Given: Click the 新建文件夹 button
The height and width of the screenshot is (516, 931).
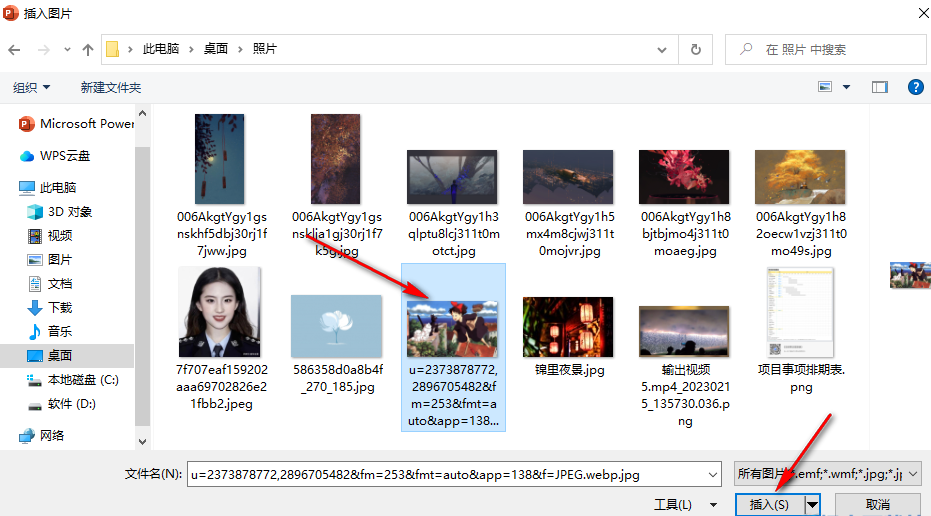Looking at the screenshot, I should pyautogui.click(x=111, y=88).
